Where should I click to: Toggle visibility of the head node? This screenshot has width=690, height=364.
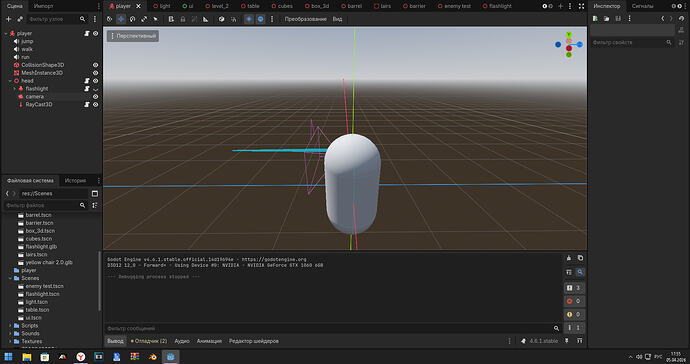click(x=95, y=81)
